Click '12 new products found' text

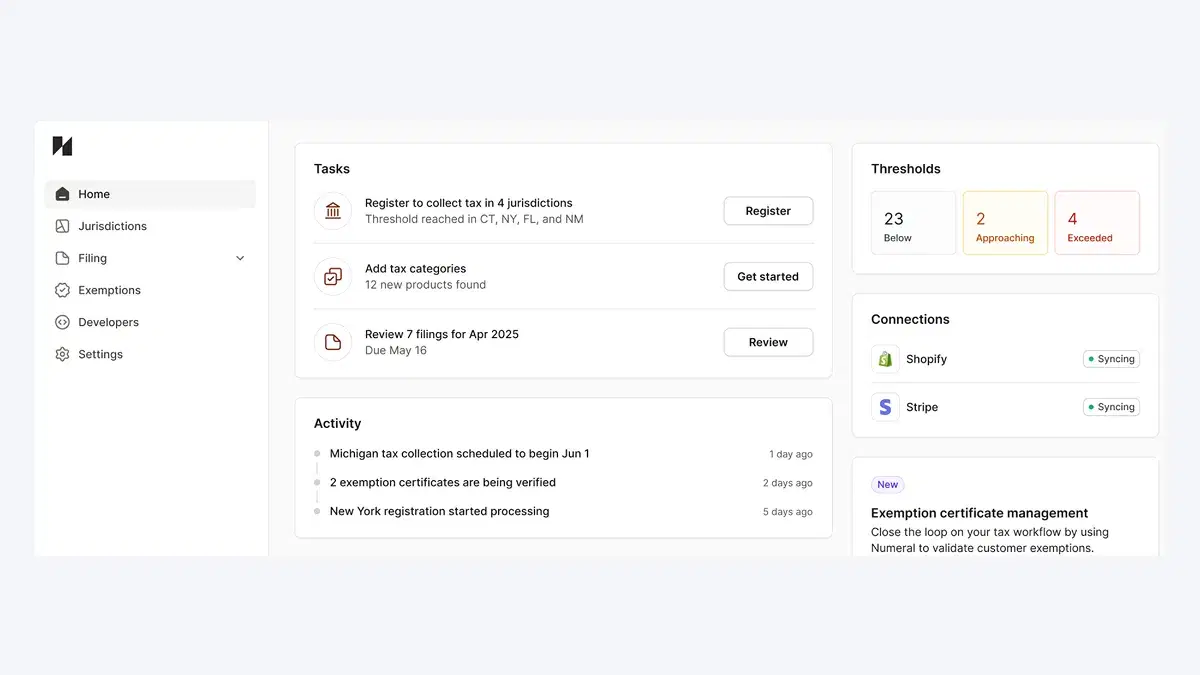coord(425,285)
